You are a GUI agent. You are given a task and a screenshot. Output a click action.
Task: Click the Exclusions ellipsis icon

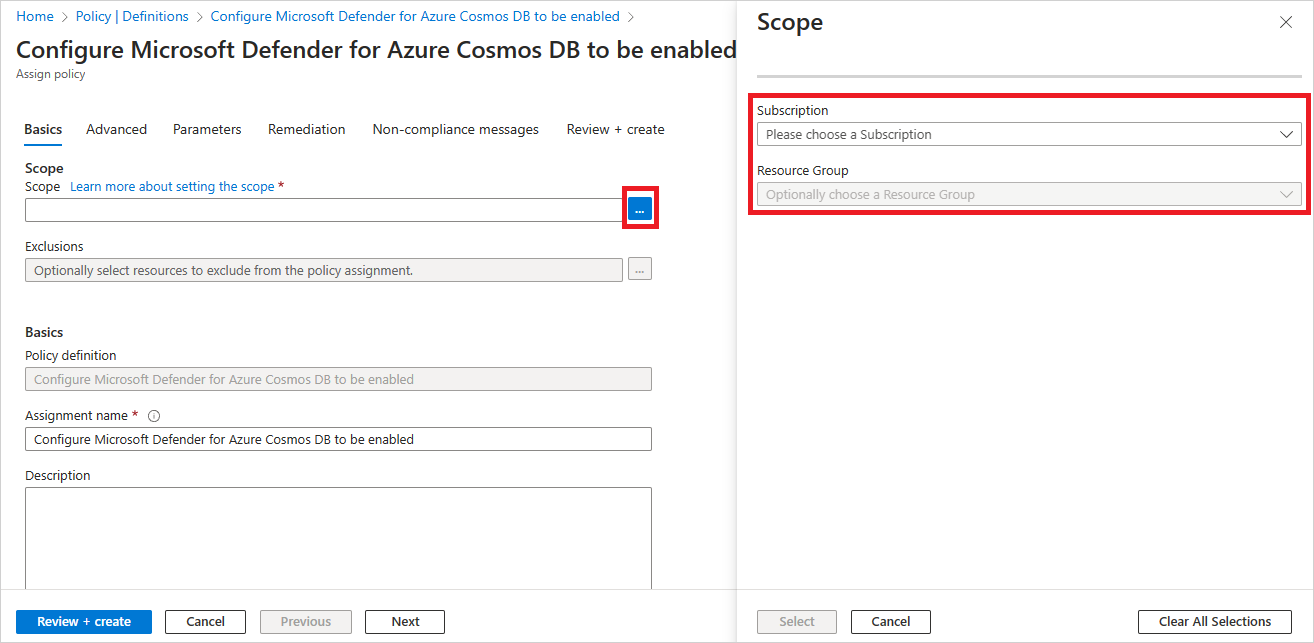639,268
